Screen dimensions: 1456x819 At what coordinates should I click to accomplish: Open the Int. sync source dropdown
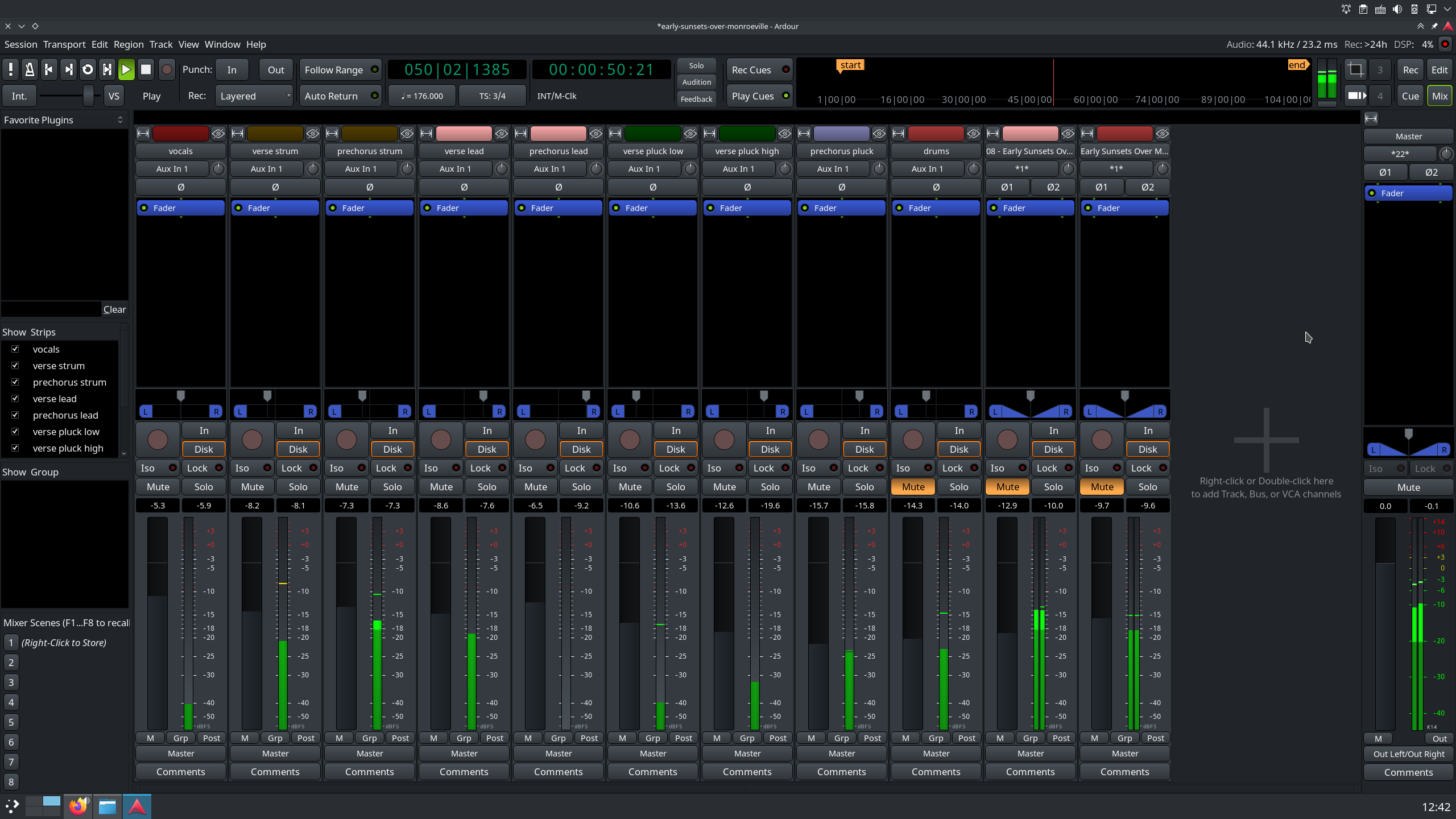(x=19, y=96)
